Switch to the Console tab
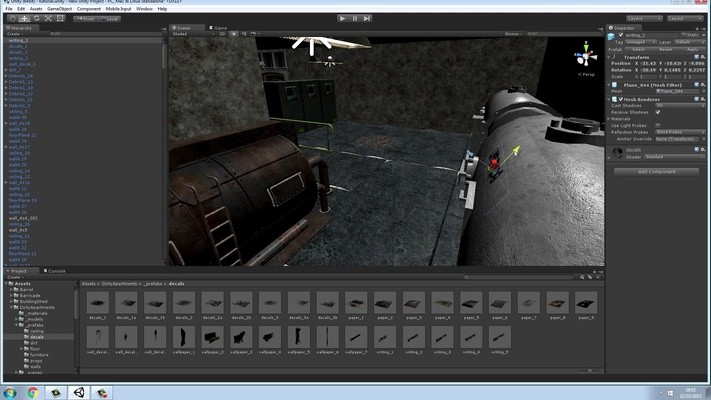Image resolution: width=711 pixels, height=400 pixels. pos(54,271)
